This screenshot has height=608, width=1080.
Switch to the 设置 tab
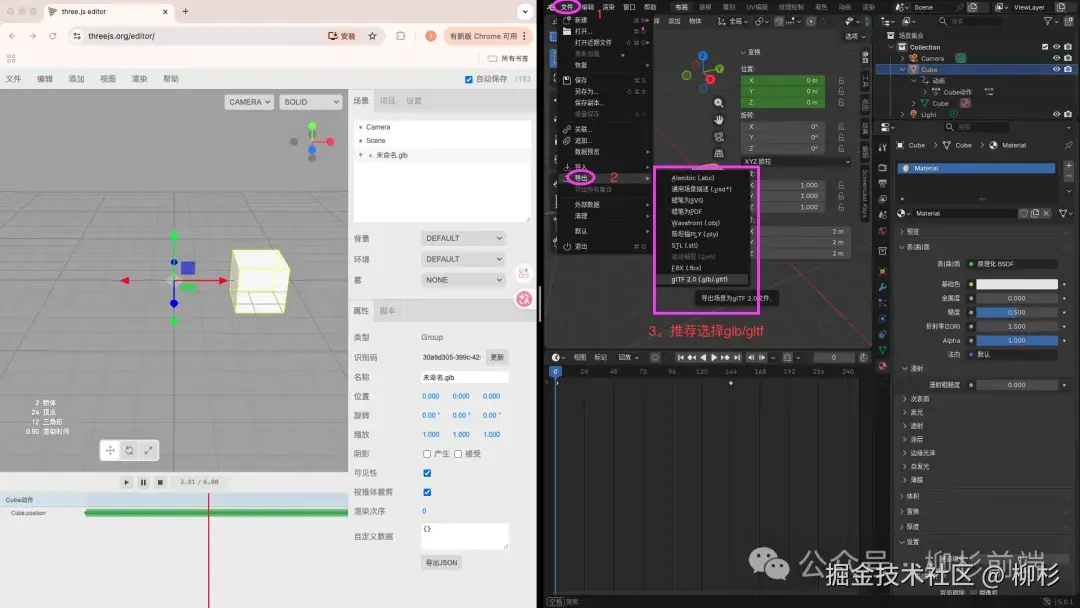[413, 101]
